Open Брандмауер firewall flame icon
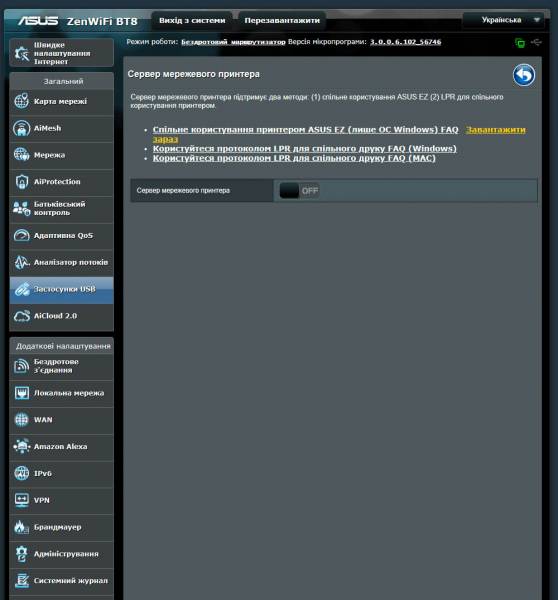558x600 pixels. [x=21, y=527]
